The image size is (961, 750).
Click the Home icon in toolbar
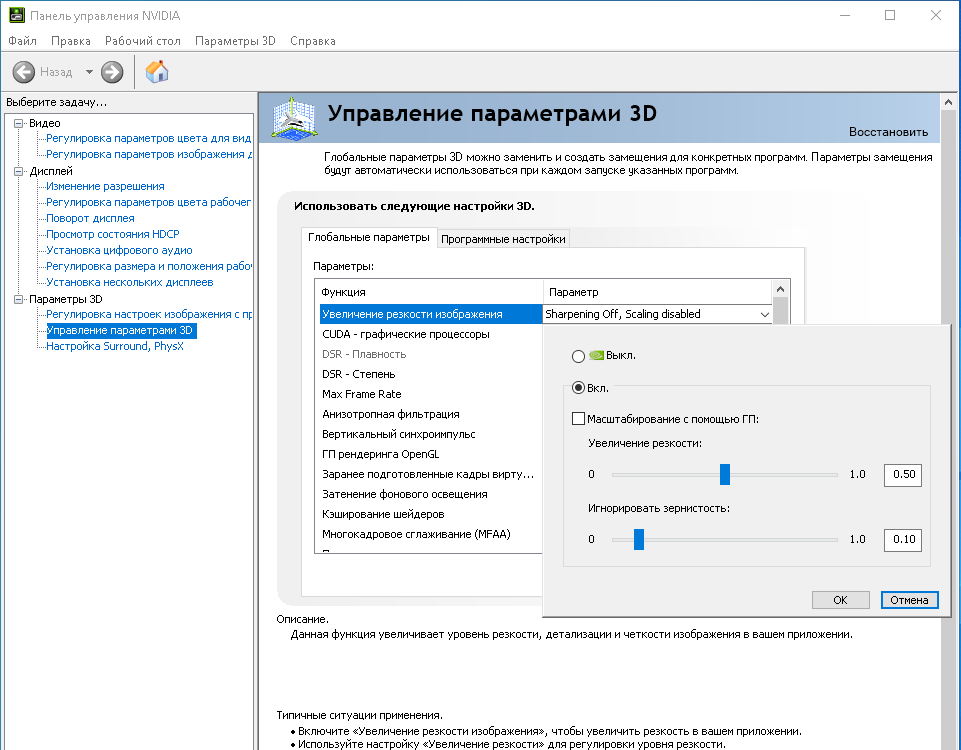point(157,72)
